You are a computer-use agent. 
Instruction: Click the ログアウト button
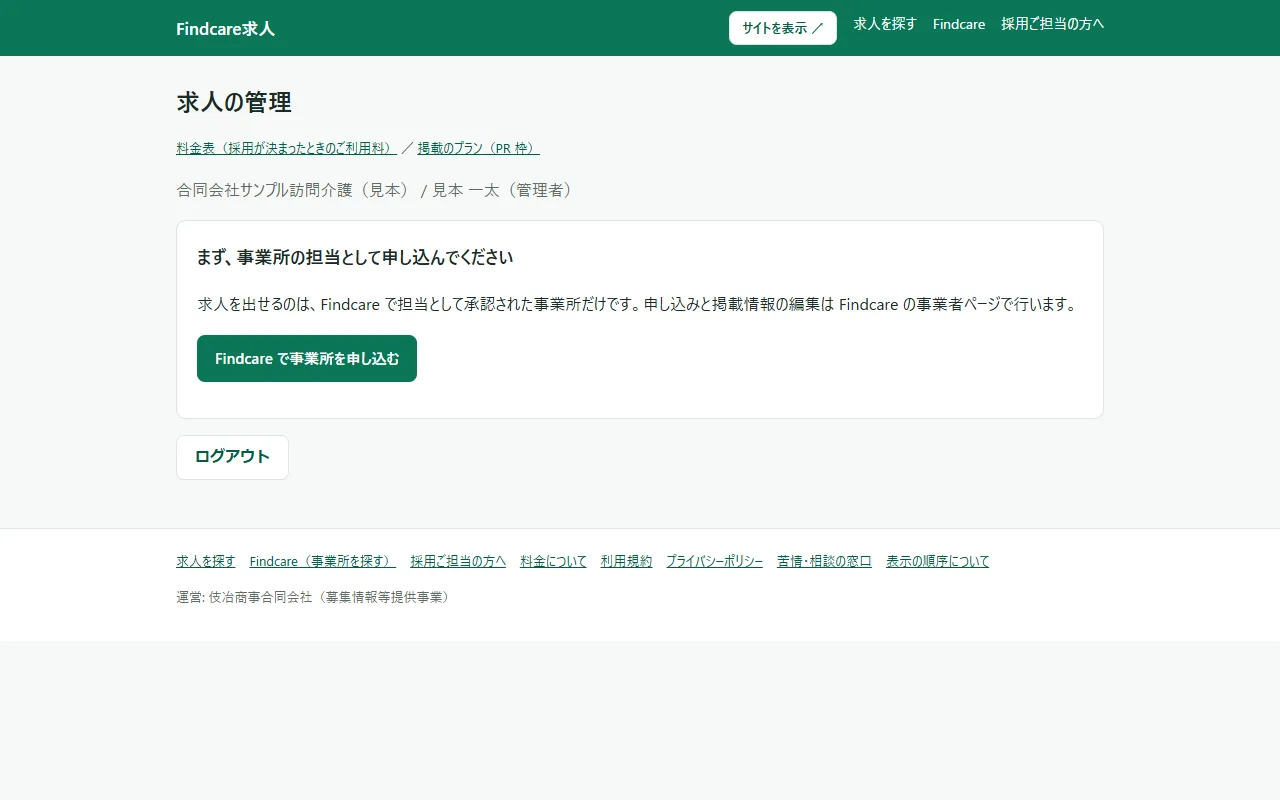pos(232,457)
